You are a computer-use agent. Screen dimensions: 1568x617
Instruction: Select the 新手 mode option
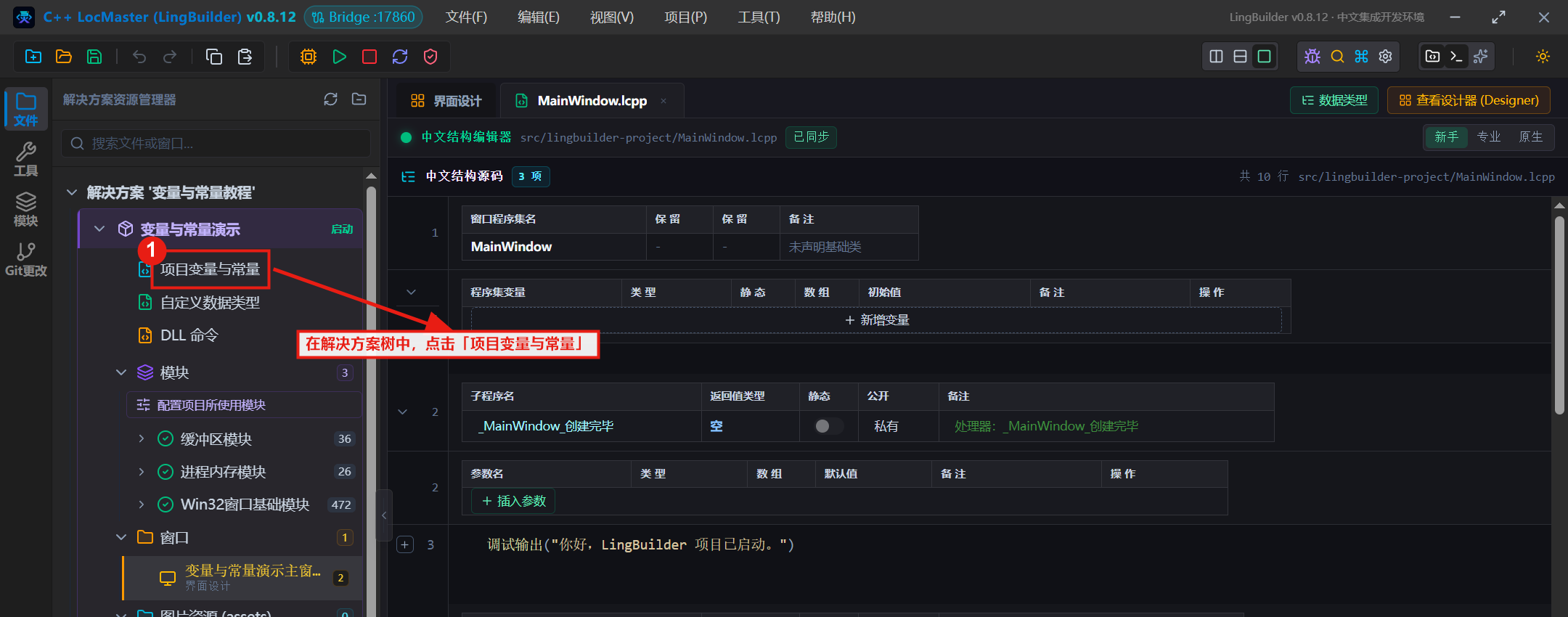coord(1446,136)
